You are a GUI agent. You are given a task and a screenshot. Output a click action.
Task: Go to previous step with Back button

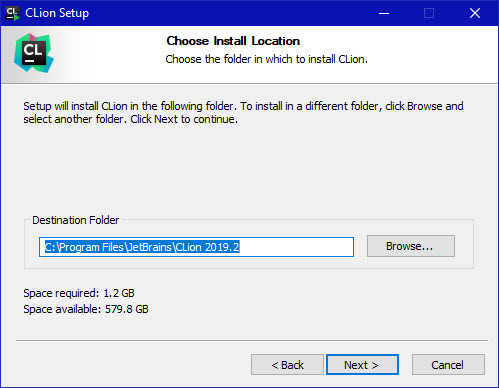[x=287, y=365]
